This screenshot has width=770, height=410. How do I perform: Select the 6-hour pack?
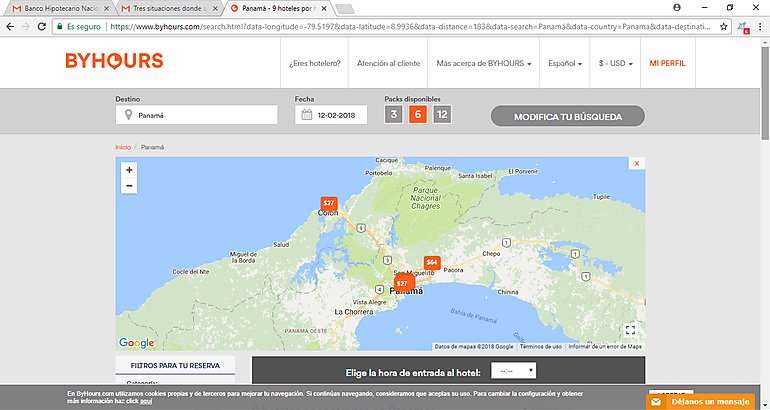(x=418, y=114)
